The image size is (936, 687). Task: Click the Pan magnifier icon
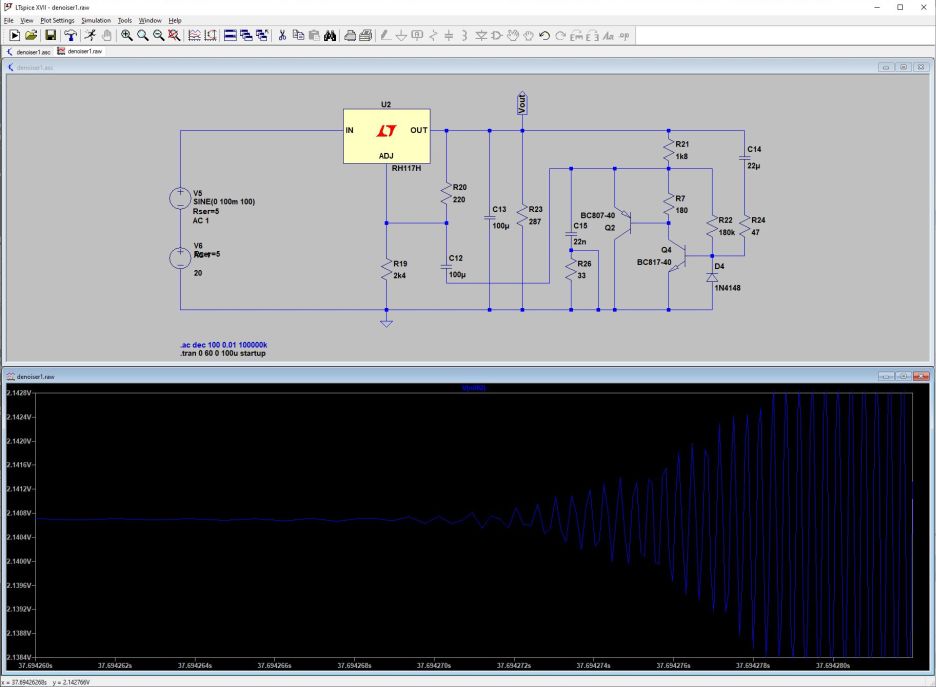click(x=143, y=36)
